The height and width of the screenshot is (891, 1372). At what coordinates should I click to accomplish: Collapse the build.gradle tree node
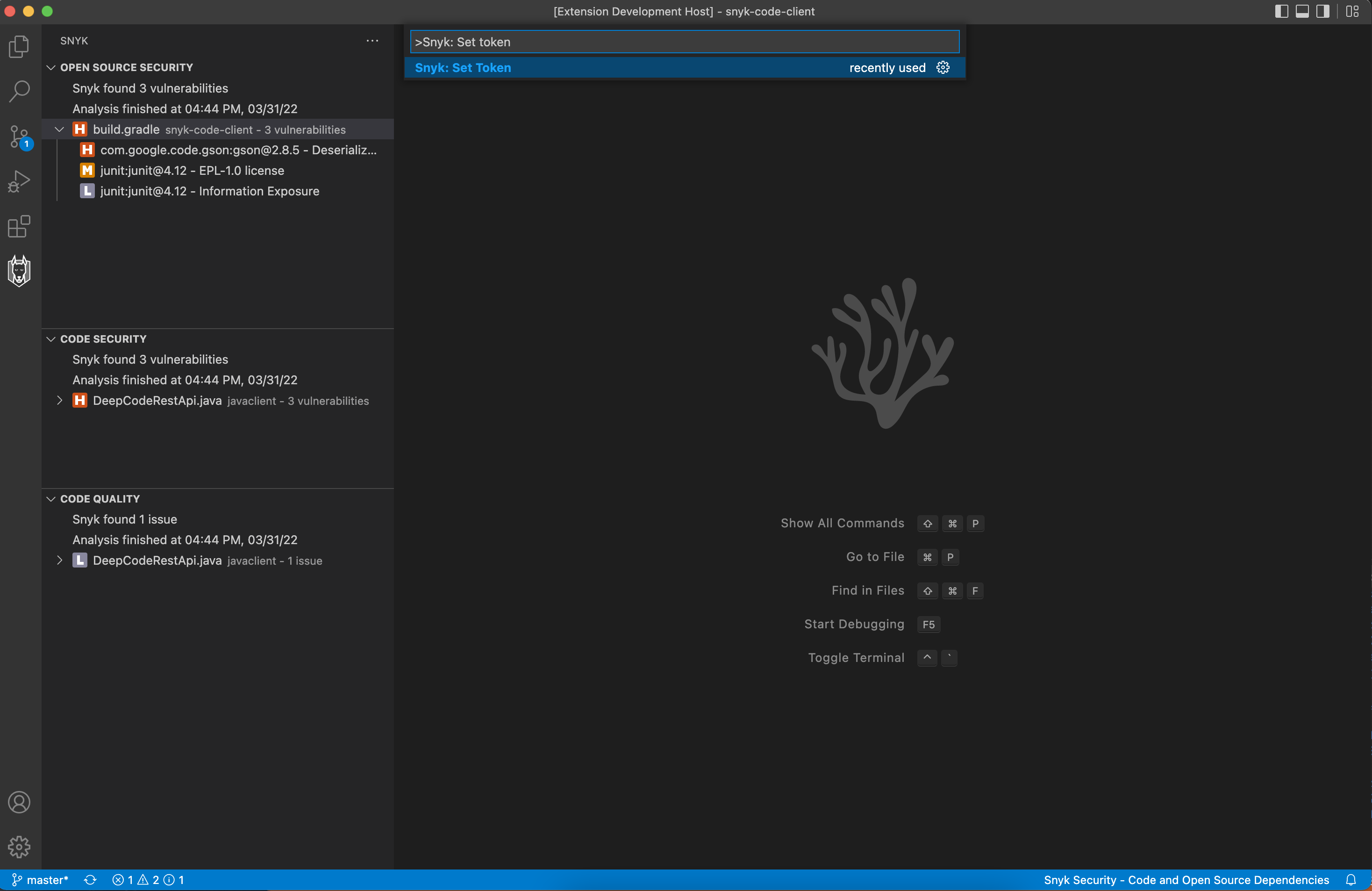pos(59,129)
